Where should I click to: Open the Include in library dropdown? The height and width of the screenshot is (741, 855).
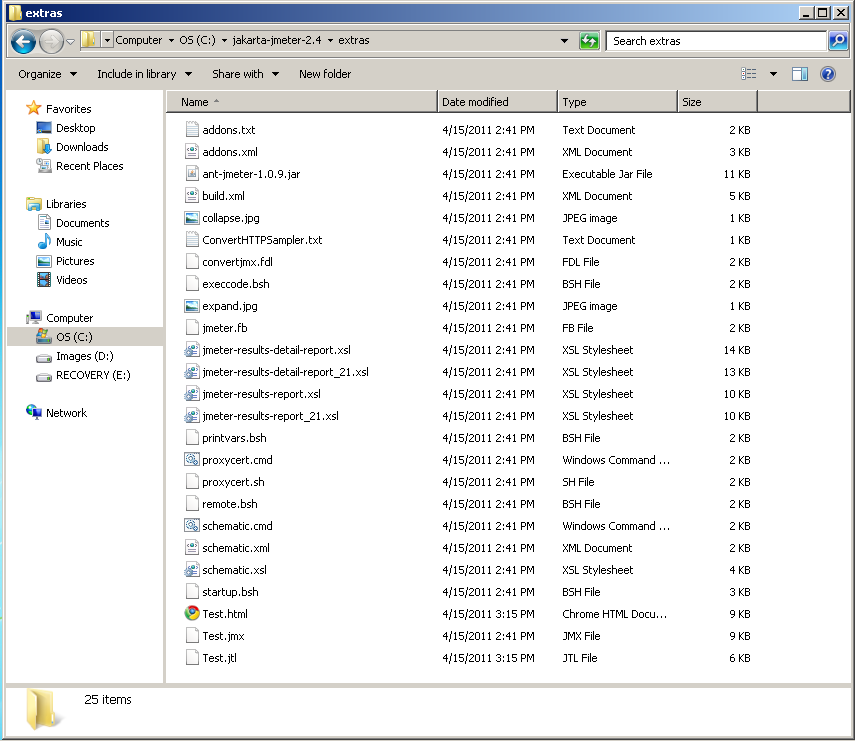click(x=144, y=74)
